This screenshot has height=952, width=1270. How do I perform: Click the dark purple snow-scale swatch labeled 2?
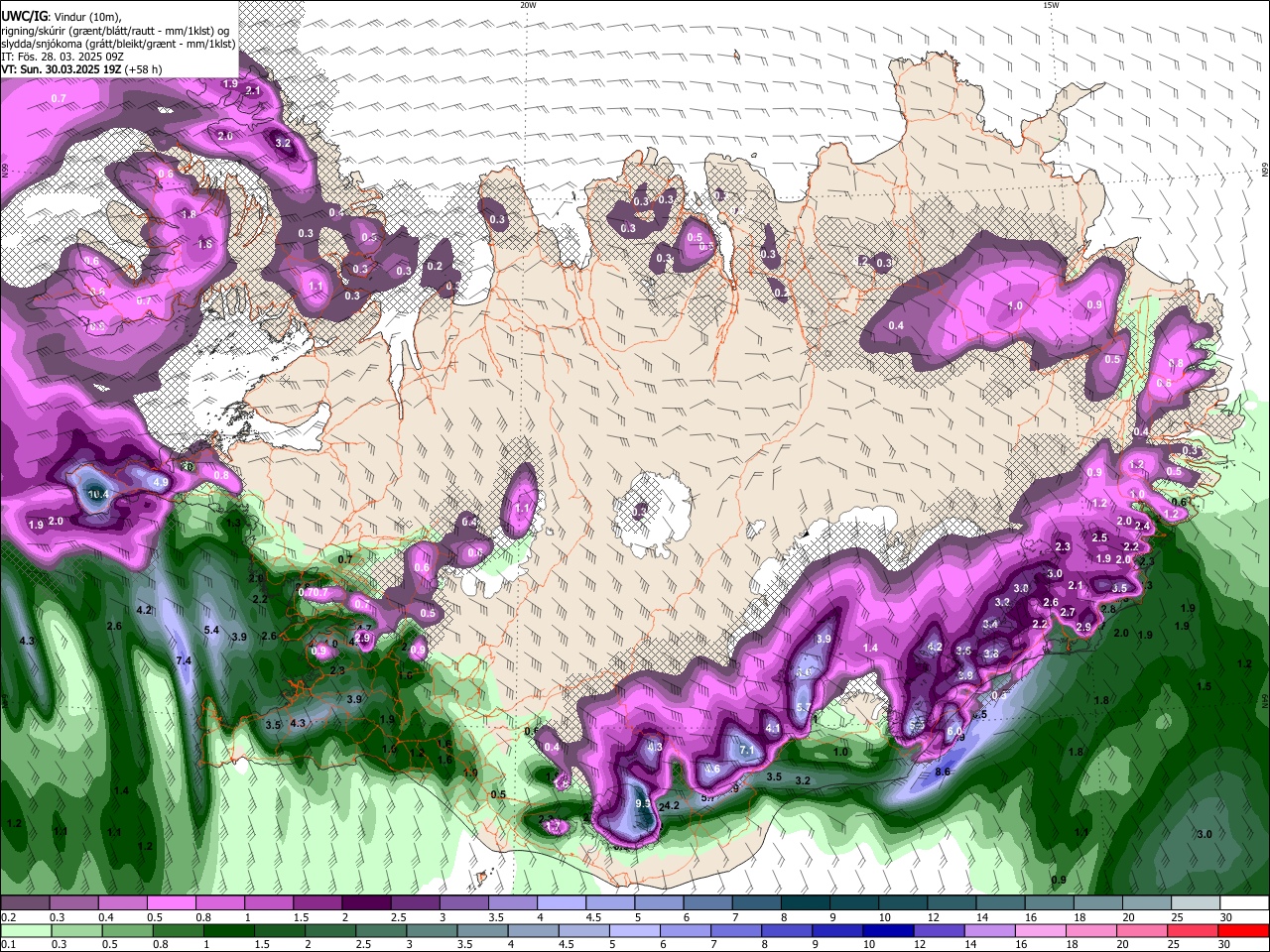coord(365,902)
